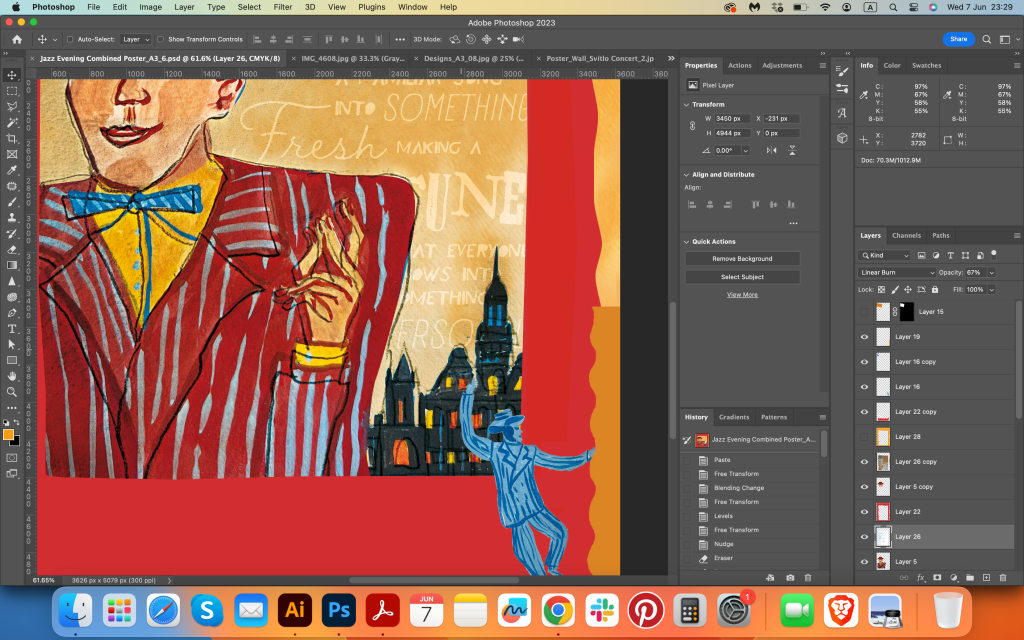Delete layer using Layers panel trash icon
Viewport: 1024px width, 640px height.
pos(1002,577)
